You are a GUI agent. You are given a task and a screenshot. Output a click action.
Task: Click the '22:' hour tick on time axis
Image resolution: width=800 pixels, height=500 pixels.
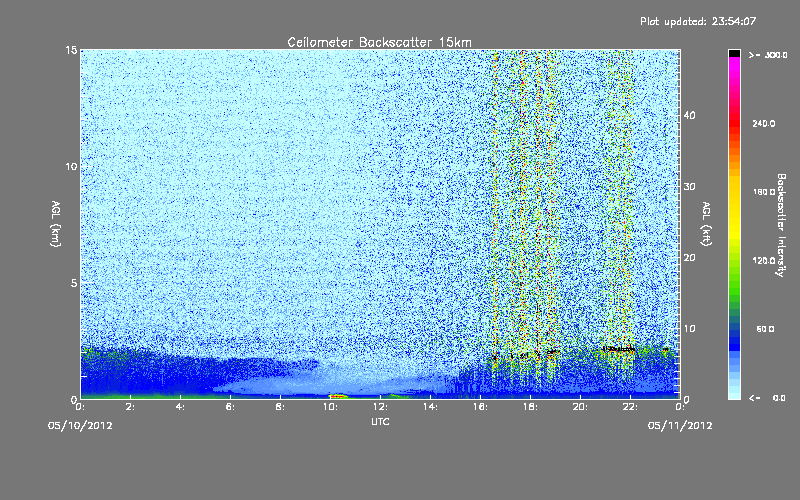(x=630, y=407)
